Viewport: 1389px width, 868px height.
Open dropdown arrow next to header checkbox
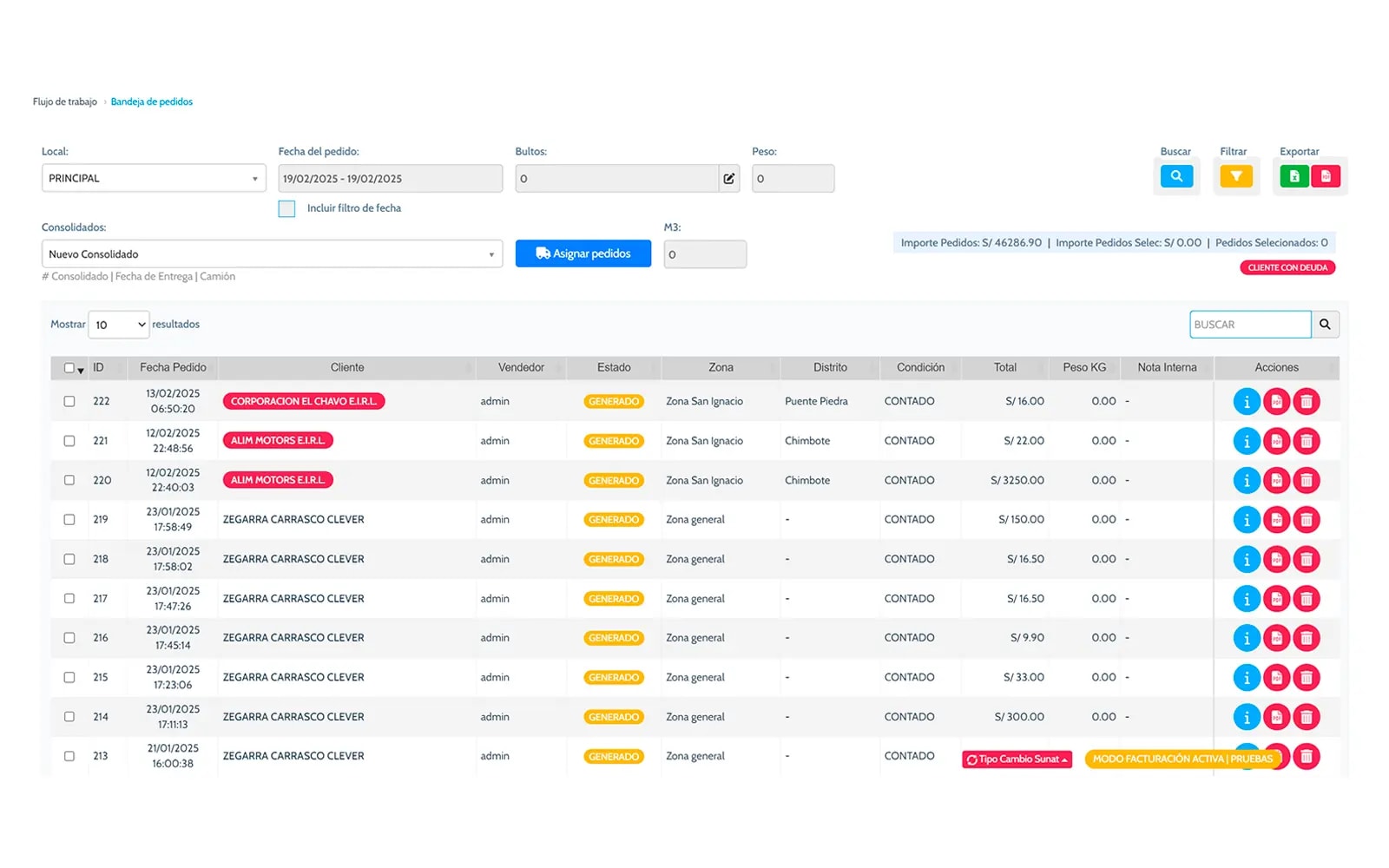tap(81, 371)
